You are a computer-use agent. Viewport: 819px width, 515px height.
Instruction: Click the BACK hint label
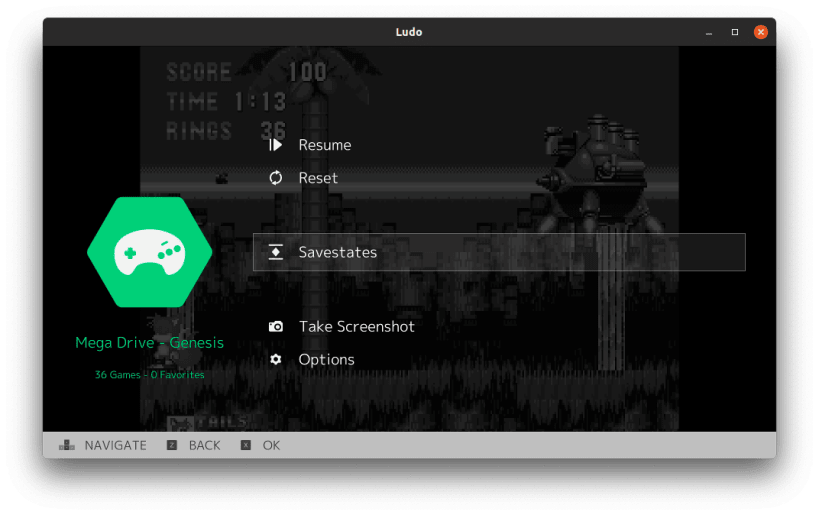(204, 445)
